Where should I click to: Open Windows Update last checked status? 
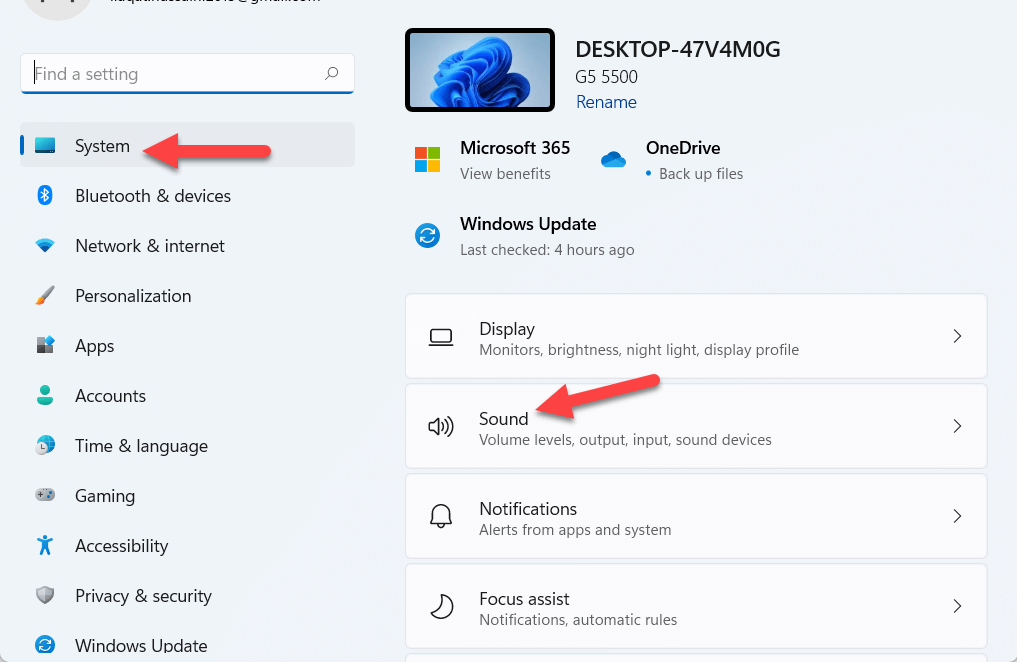[x=528, y=236]
